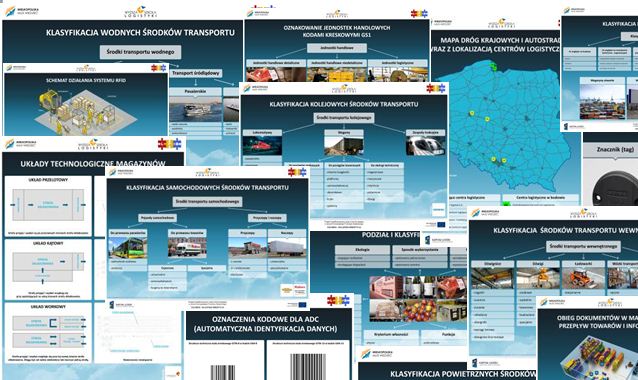Click the green city bus photo
This screenshot has width=638, height=380.
128,247
